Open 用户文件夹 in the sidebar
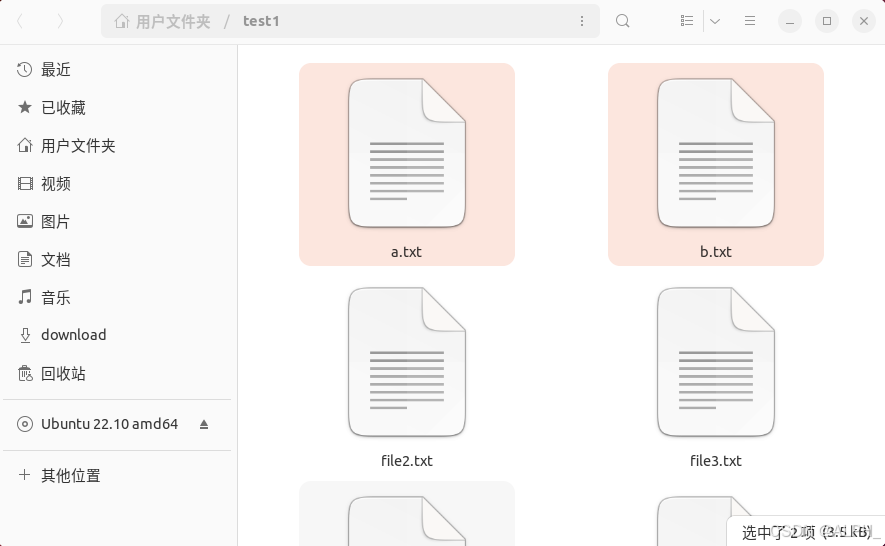Viewport: 885px width, 546px height. pos(120,146)
